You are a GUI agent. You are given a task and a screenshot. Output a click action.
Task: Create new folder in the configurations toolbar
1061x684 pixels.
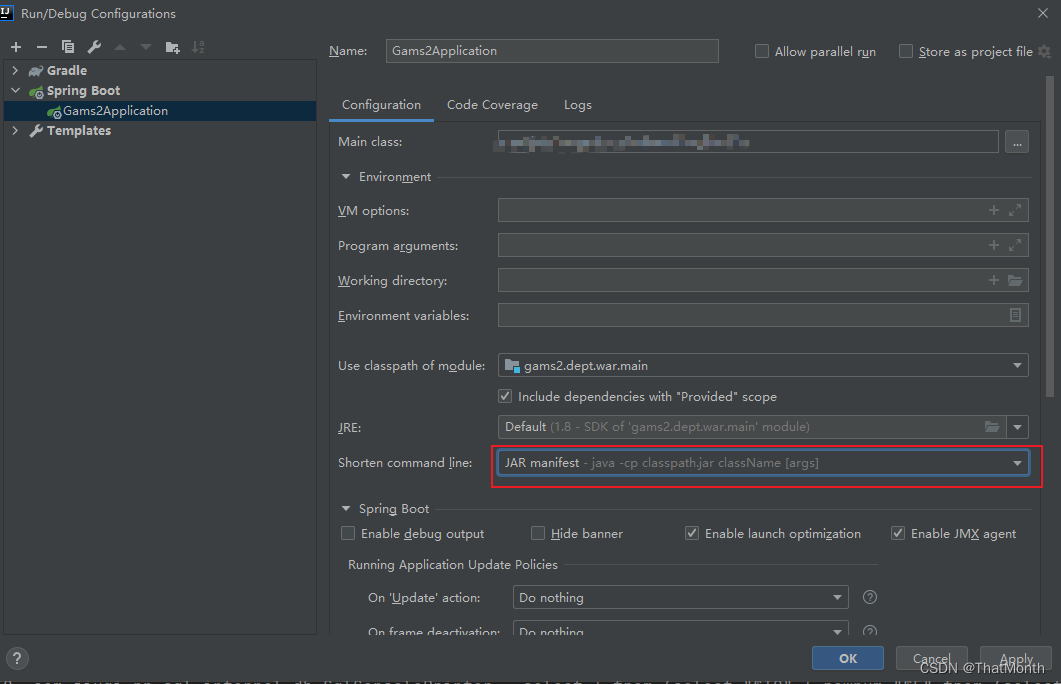coord(173,47)
